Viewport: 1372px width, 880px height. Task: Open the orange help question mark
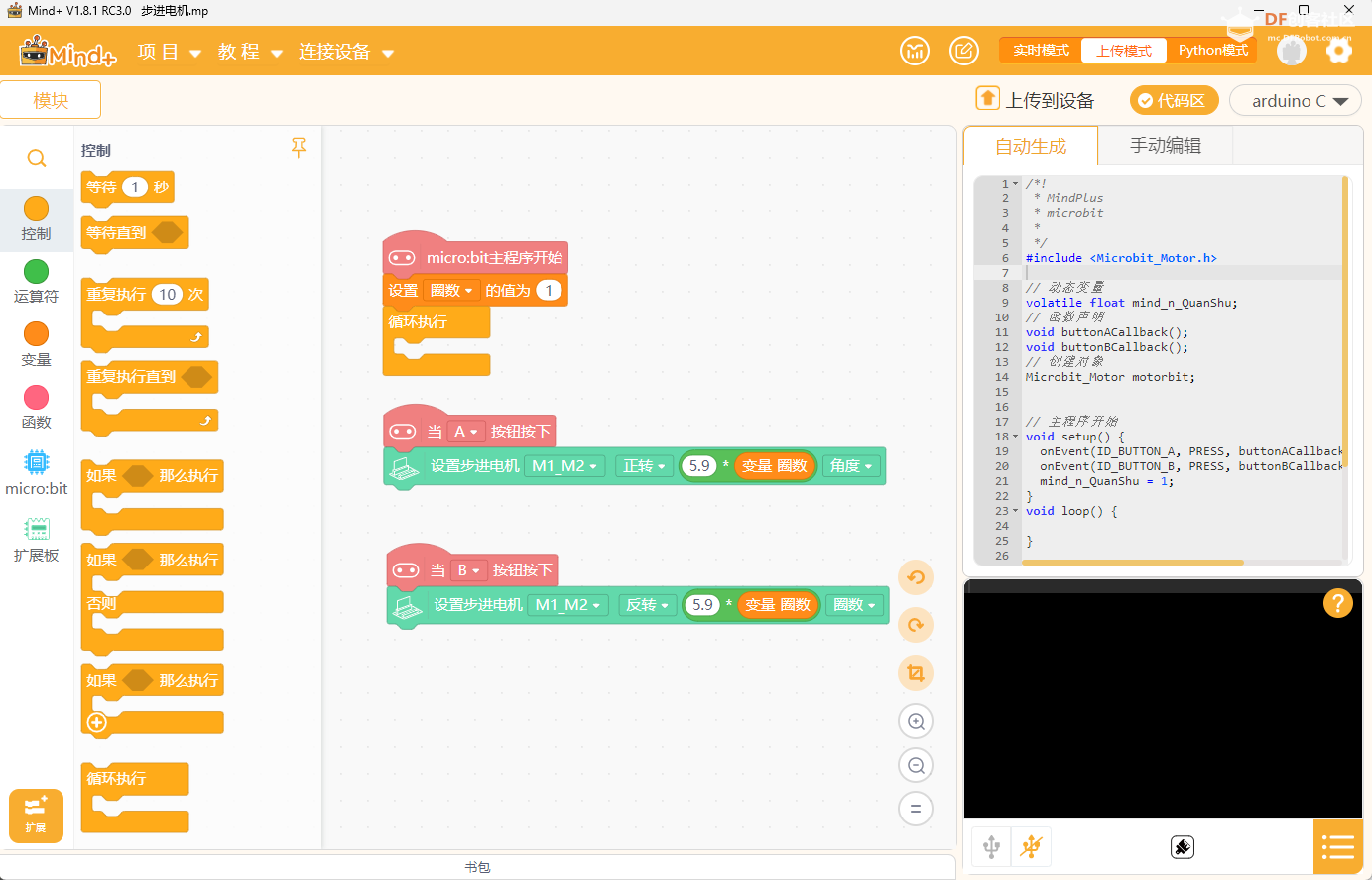[x=1337, y=603]
